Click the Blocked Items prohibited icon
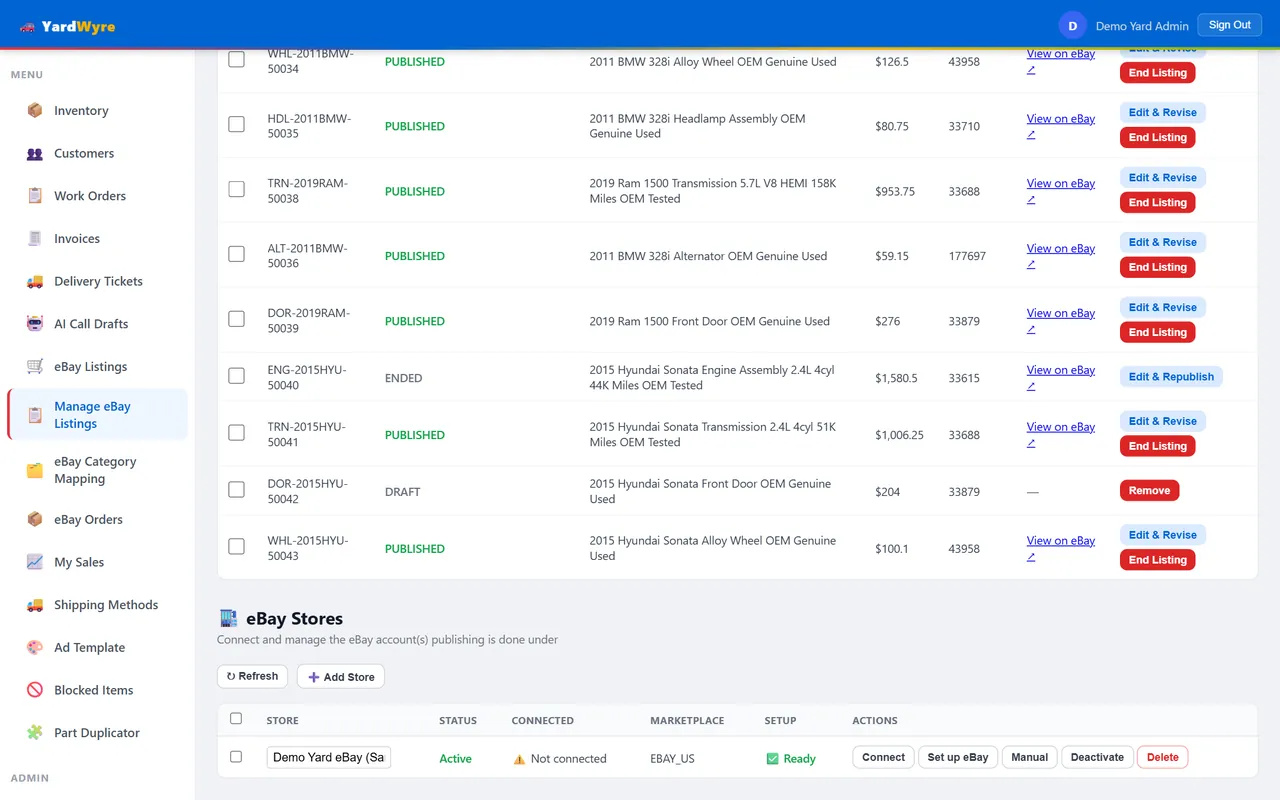The width and height of the screenshot is (1280, 800). (x=35, y=690)
